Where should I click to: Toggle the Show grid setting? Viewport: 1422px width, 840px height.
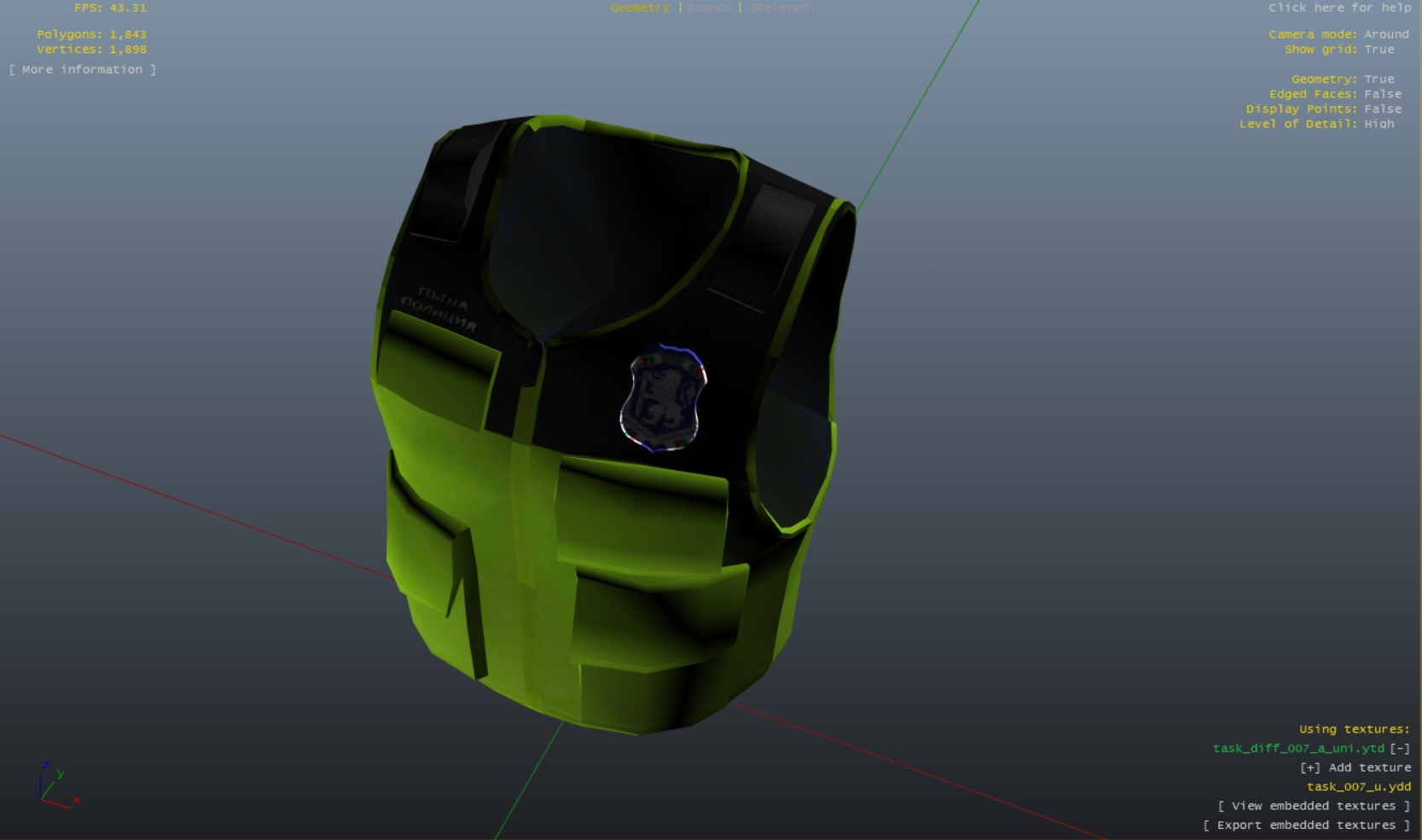pyautogui.click(x=1378, y=49)
